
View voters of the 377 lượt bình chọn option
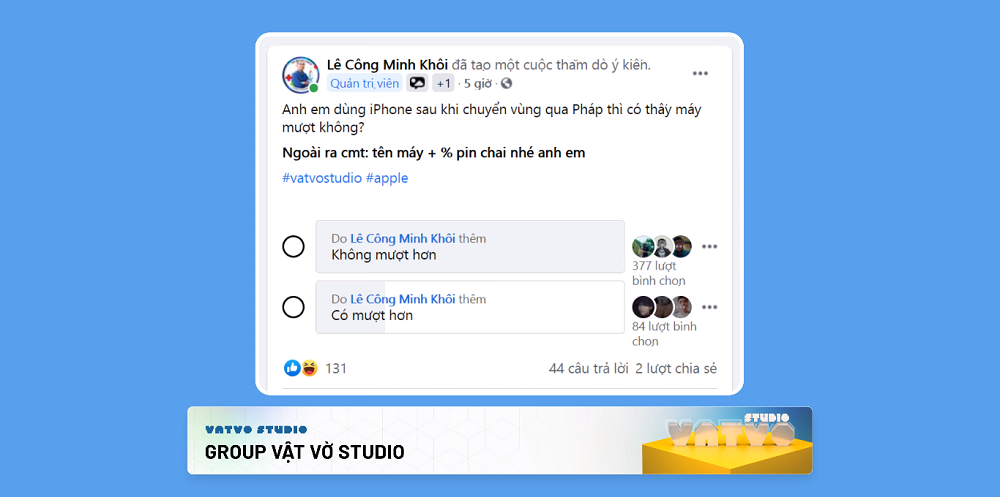coord(659,273)
